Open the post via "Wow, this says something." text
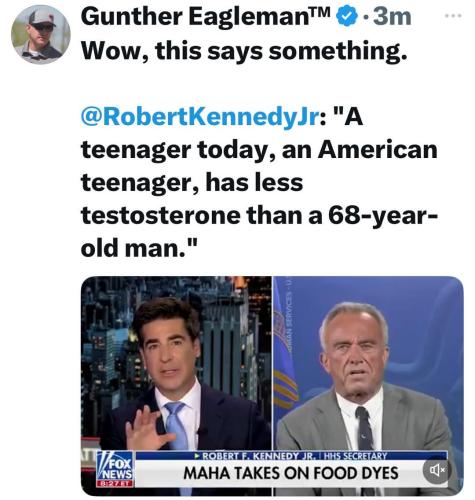Viewport: 475px width, 500px height. [x=244, y=51]
